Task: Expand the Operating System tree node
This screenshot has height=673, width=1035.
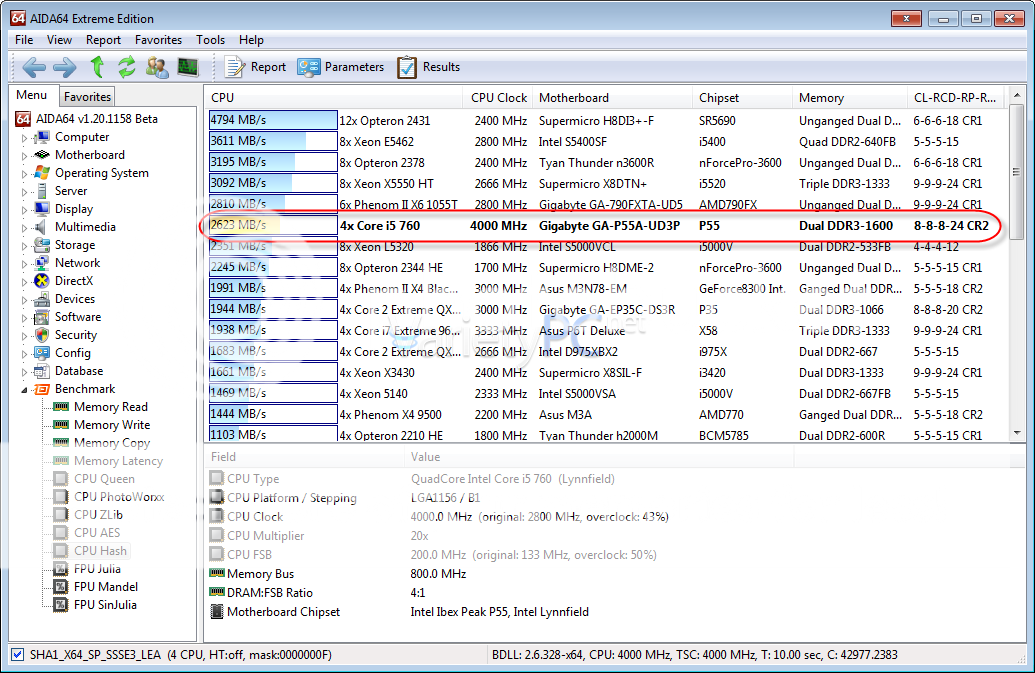Action: click(24, 174)
